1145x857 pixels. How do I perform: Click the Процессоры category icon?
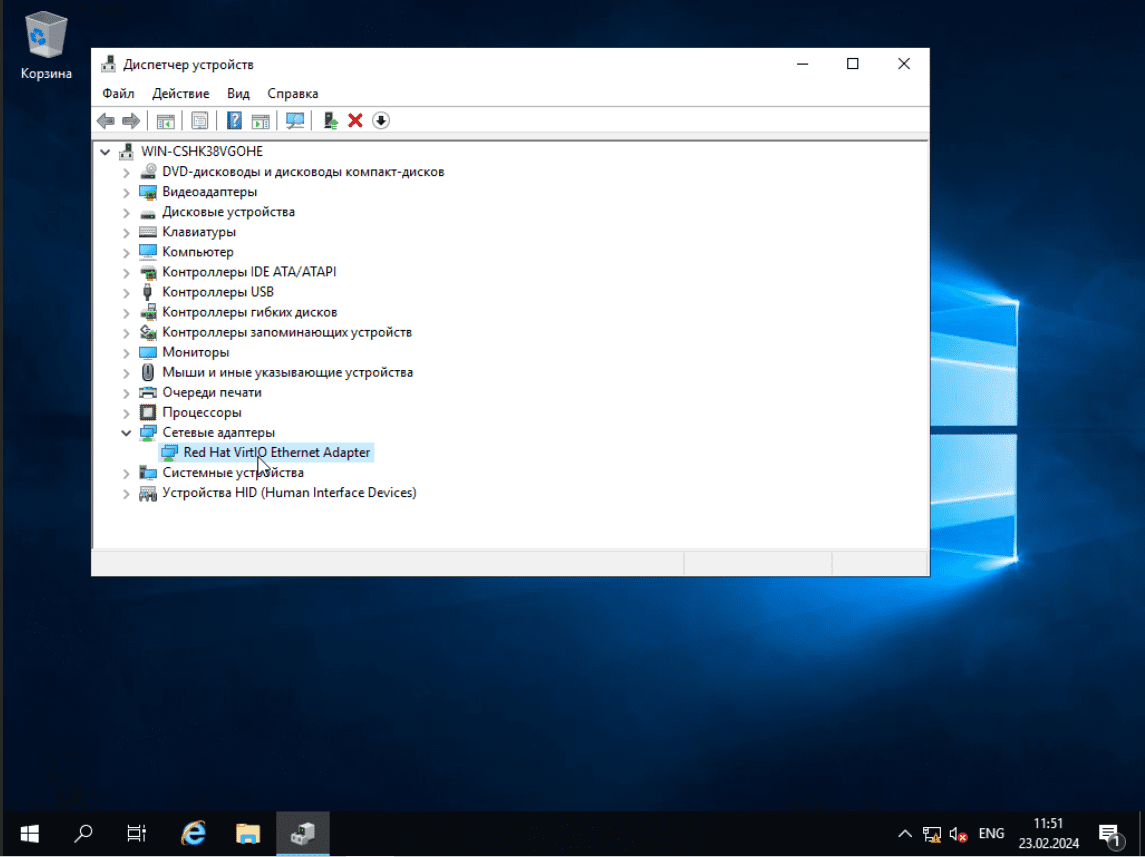[148, 412]
